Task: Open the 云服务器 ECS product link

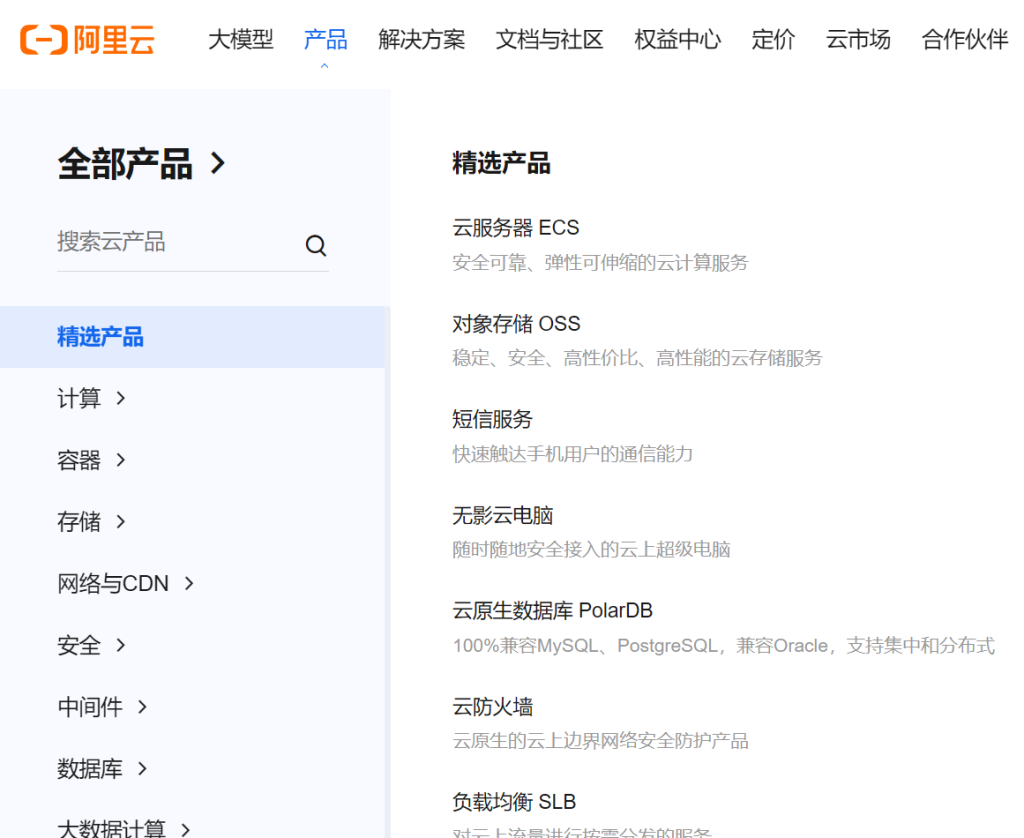Action: click(516, 228)
